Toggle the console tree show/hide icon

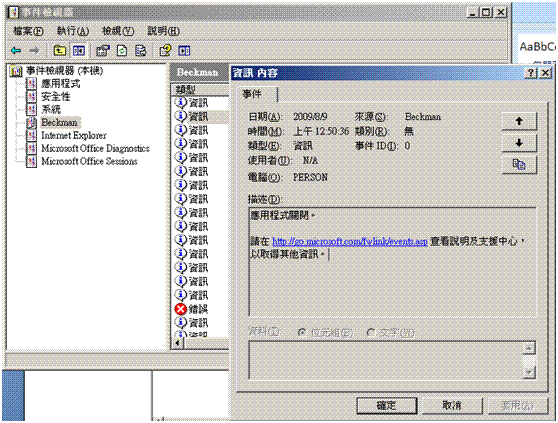coord(79,51)
